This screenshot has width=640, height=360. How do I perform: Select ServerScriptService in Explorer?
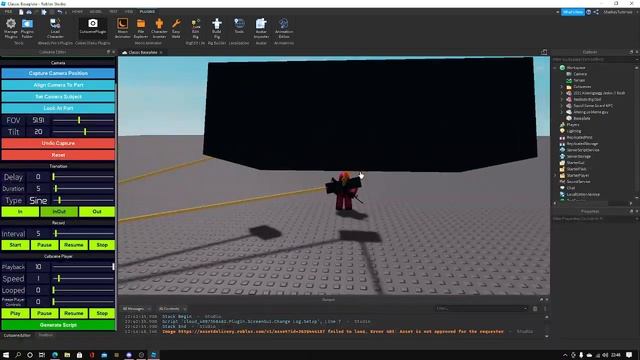(582, 150)
